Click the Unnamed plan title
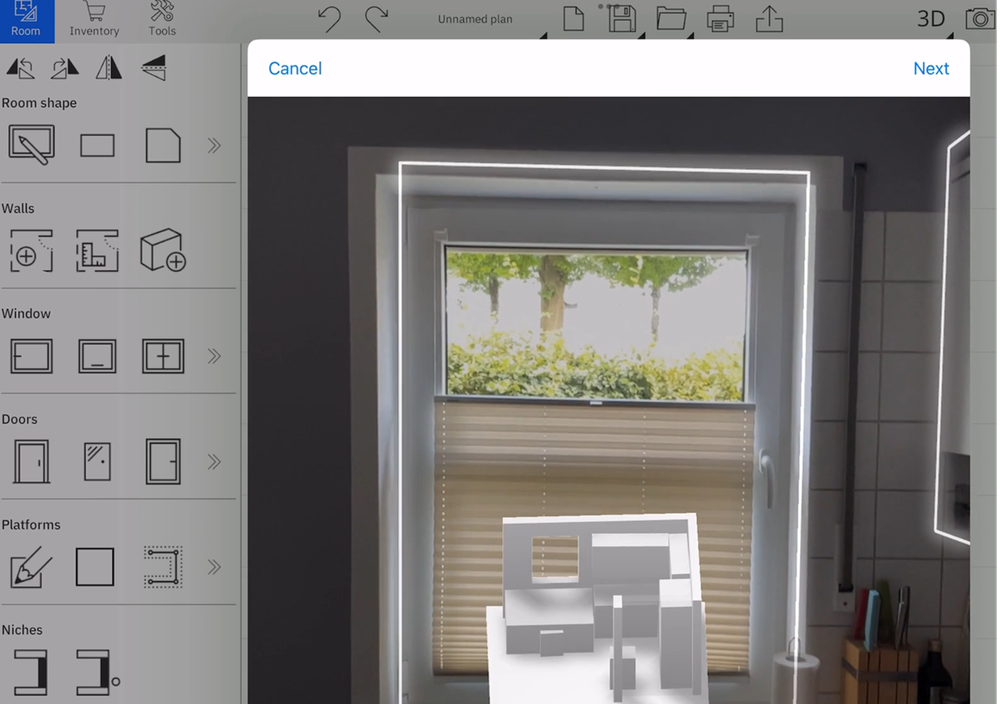 point(474,19)
